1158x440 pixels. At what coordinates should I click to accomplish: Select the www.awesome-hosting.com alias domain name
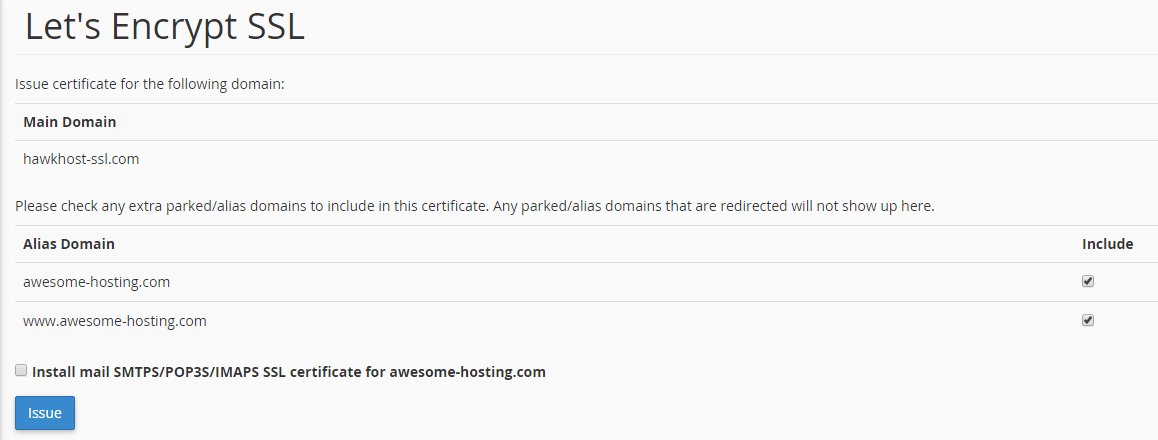pos(114,321)
